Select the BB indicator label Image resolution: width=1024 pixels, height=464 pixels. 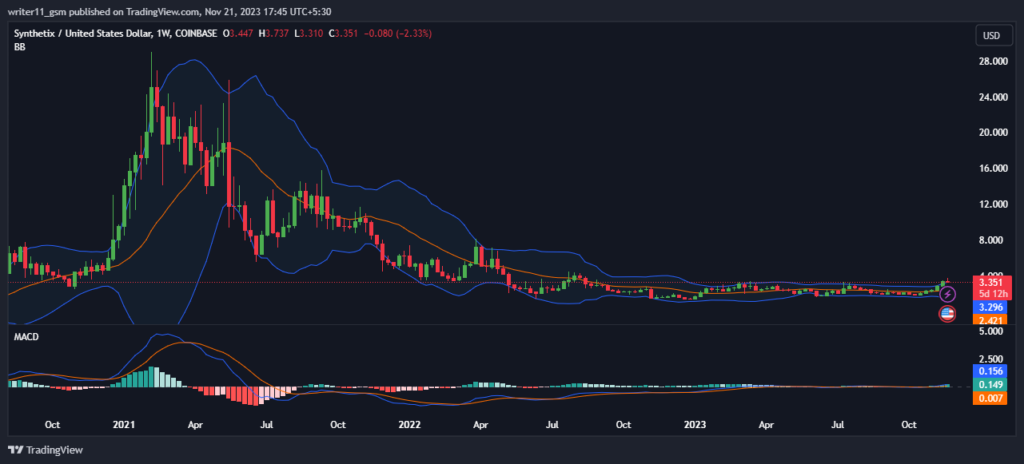(x=18, y=47)
